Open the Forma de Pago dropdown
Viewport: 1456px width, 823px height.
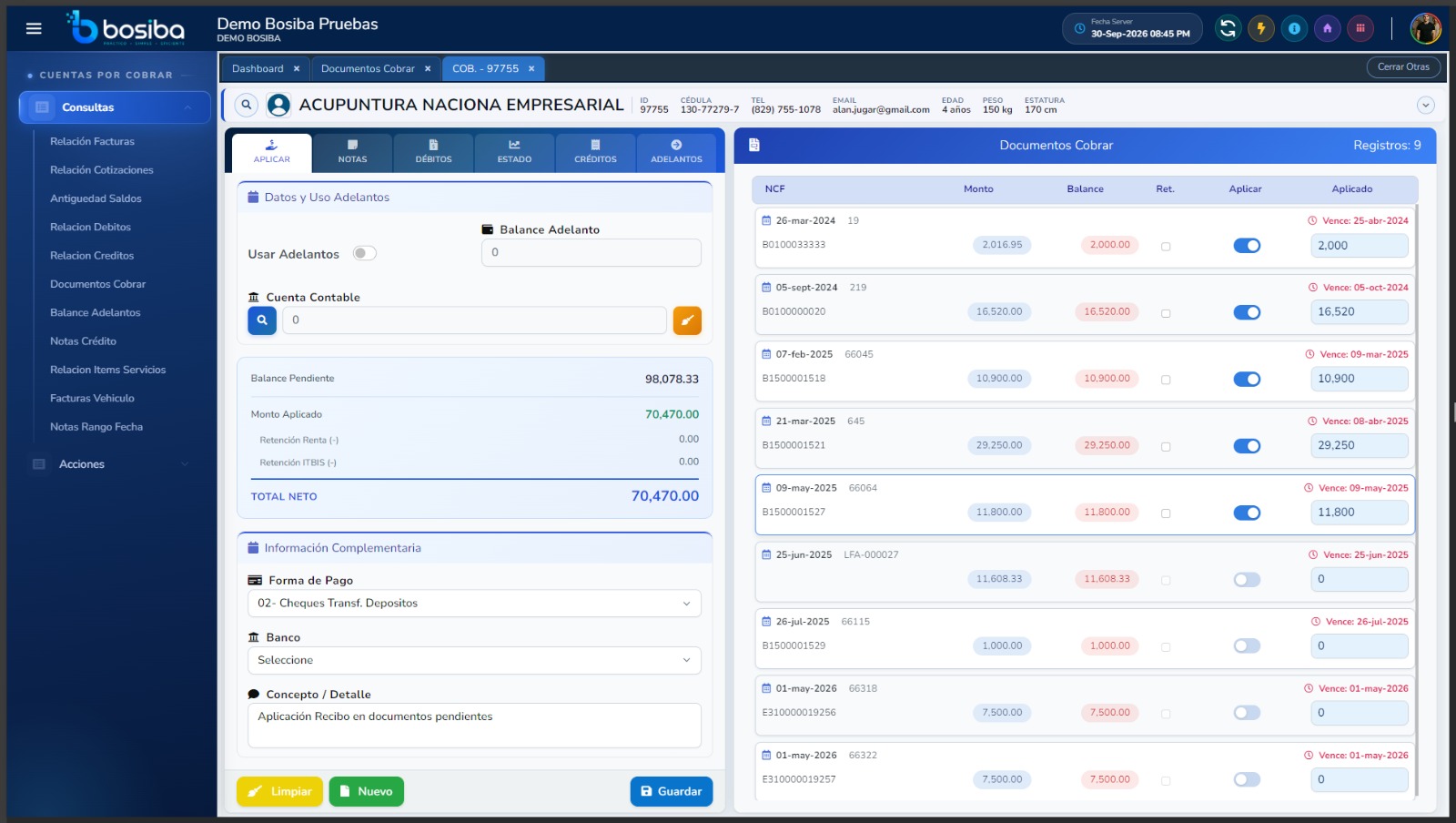pyautogui.click(x=474, y=604)
